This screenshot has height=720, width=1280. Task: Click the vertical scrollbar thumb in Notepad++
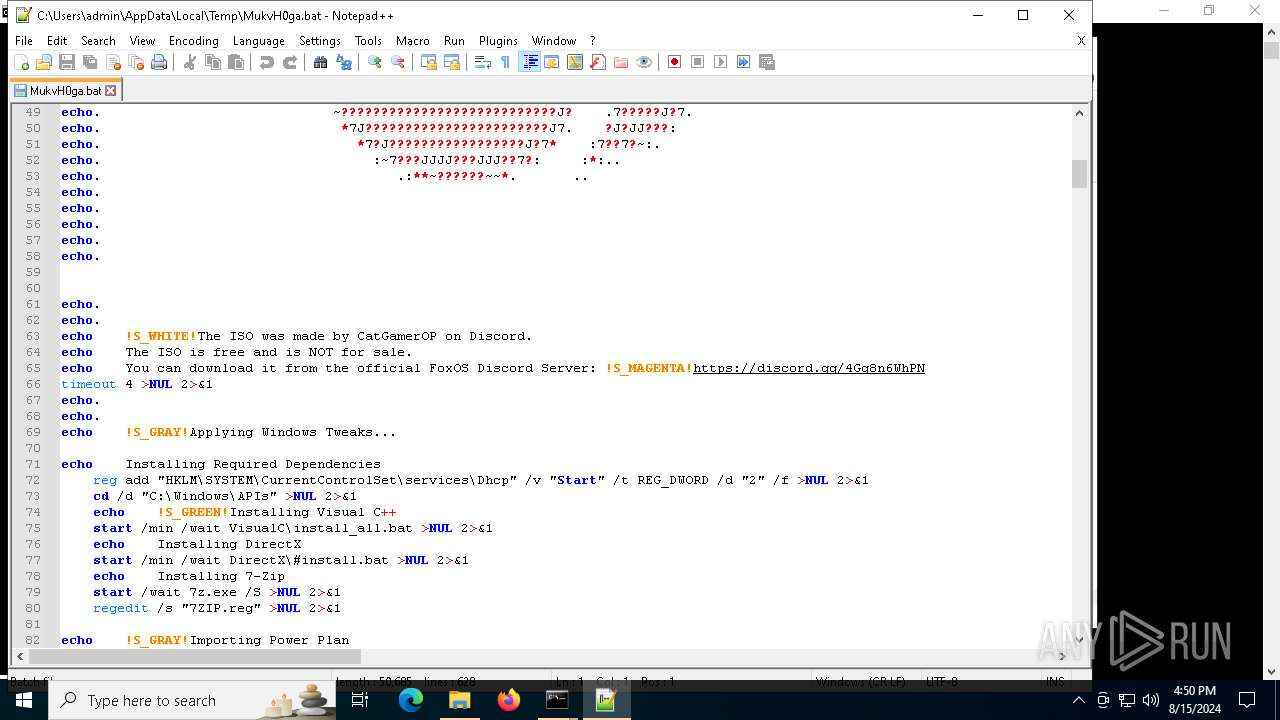pyautogui.click(x=1079, y=174)
